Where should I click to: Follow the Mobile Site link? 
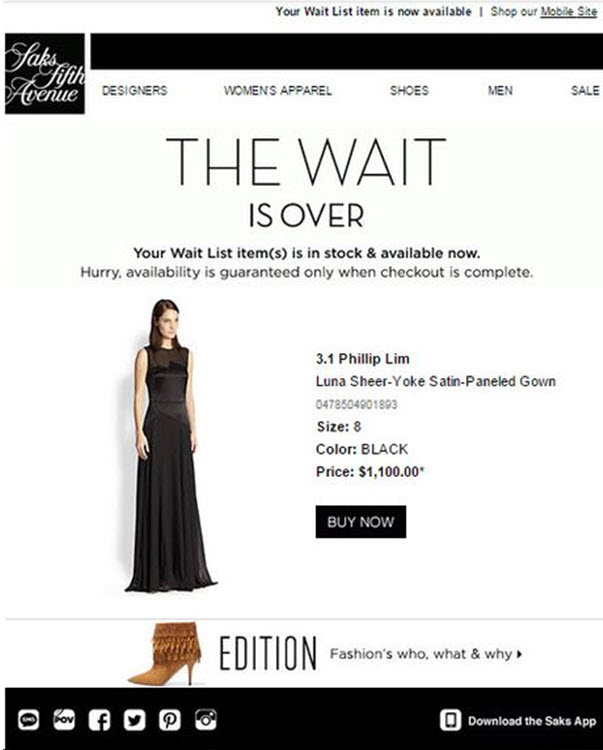coord(569,11)
